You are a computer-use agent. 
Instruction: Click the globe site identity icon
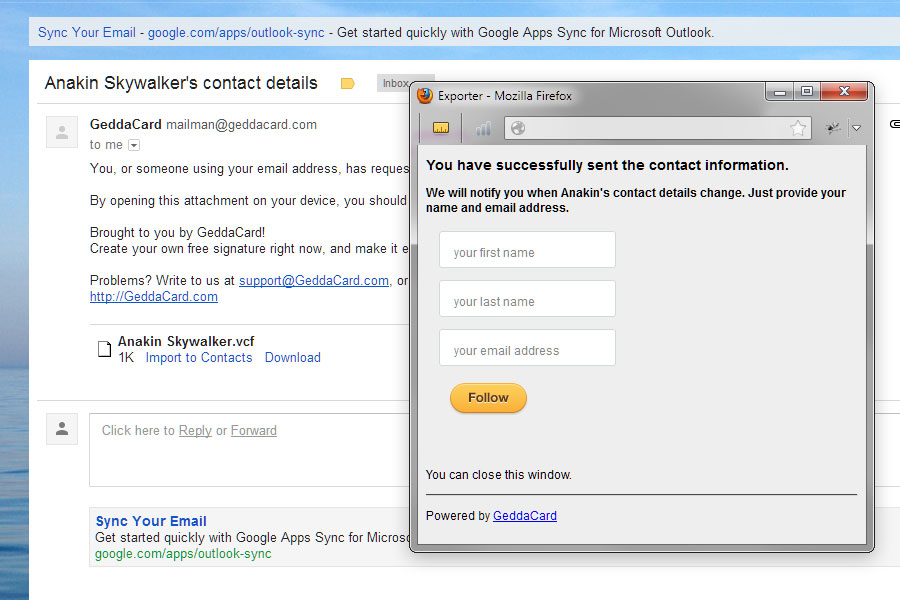coord(517,128)
